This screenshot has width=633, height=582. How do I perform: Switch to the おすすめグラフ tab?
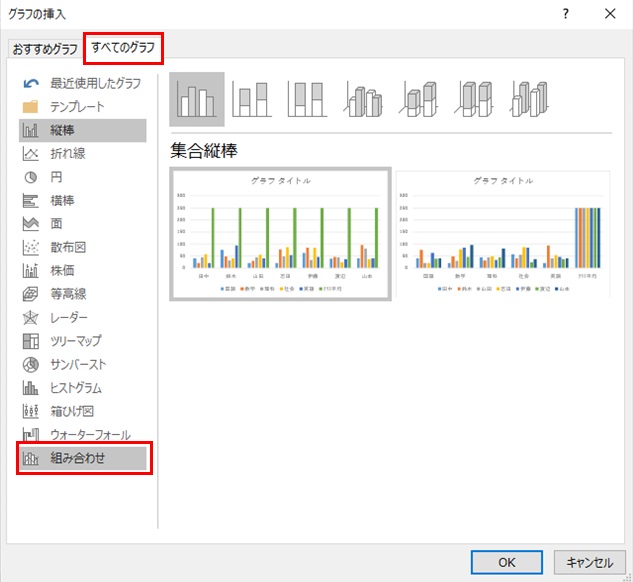[45, 49]
